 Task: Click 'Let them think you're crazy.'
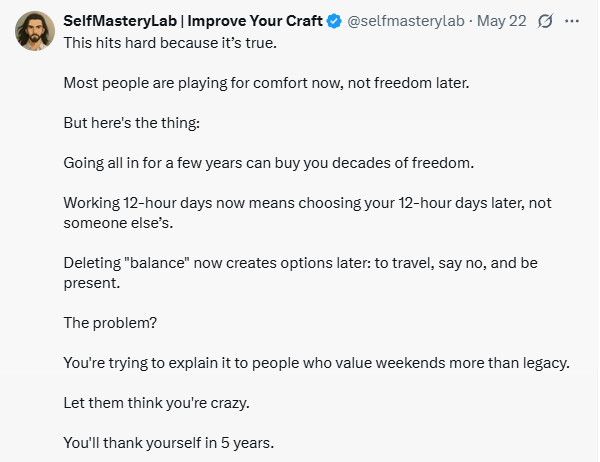157,403
